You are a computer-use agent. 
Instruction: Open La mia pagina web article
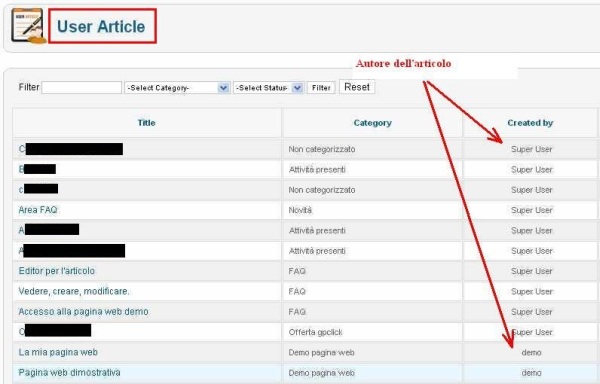[x=58, y=352]
